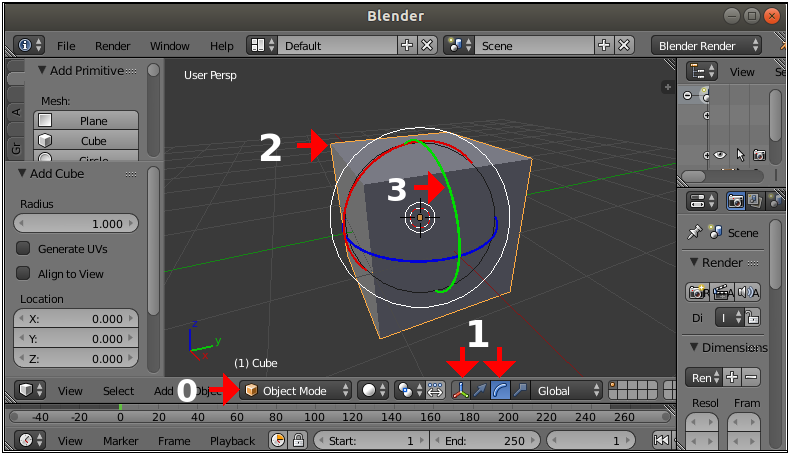Open the Outliner editor type selector

pyautogui.click(x=702, y=72)
